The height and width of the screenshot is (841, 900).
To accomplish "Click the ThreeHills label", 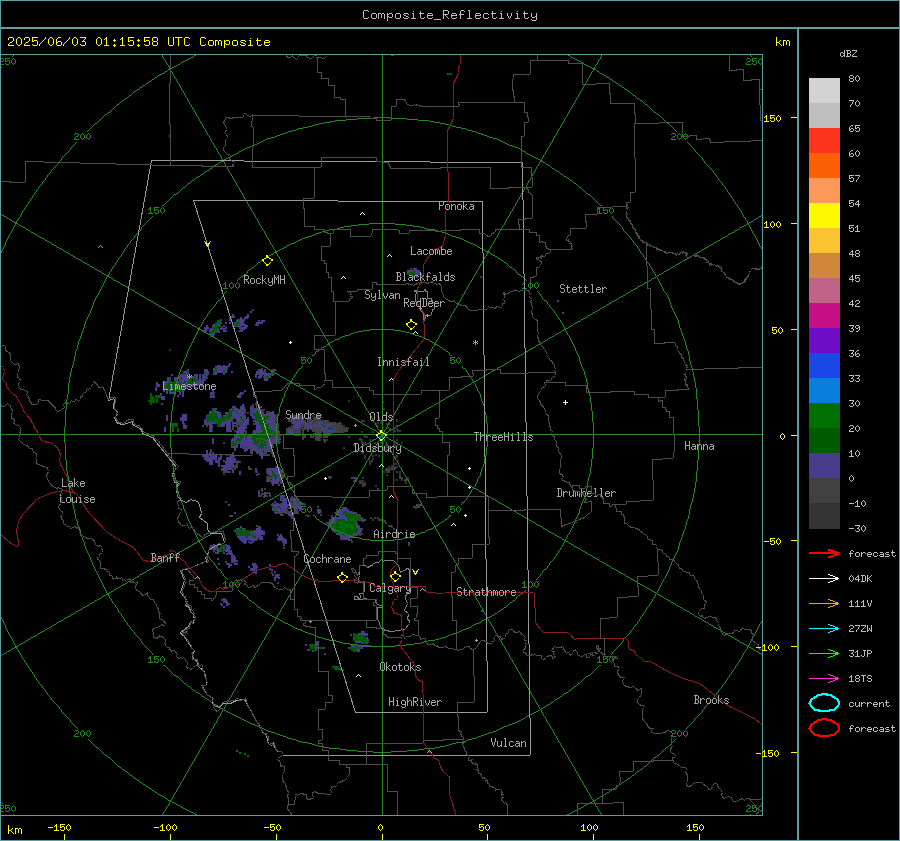I will (x=503, y=437).
